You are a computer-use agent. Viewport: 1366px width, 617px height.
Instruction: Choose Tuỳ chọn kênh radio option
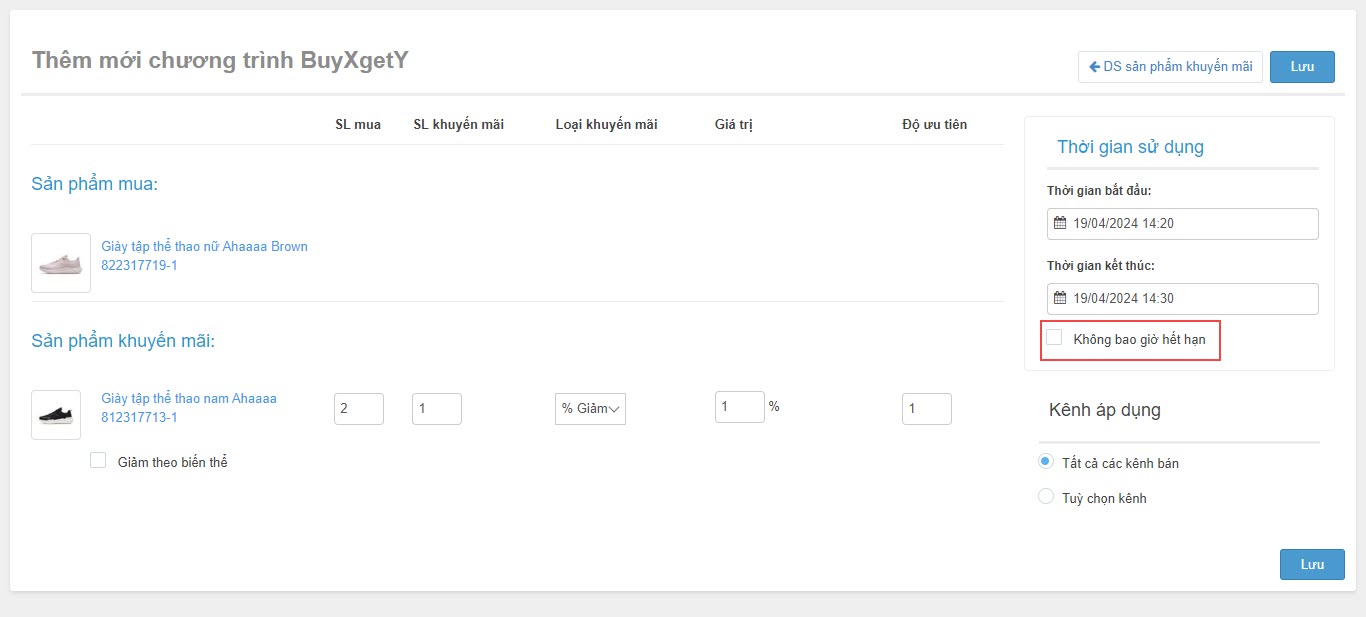tap(1046, 497)
